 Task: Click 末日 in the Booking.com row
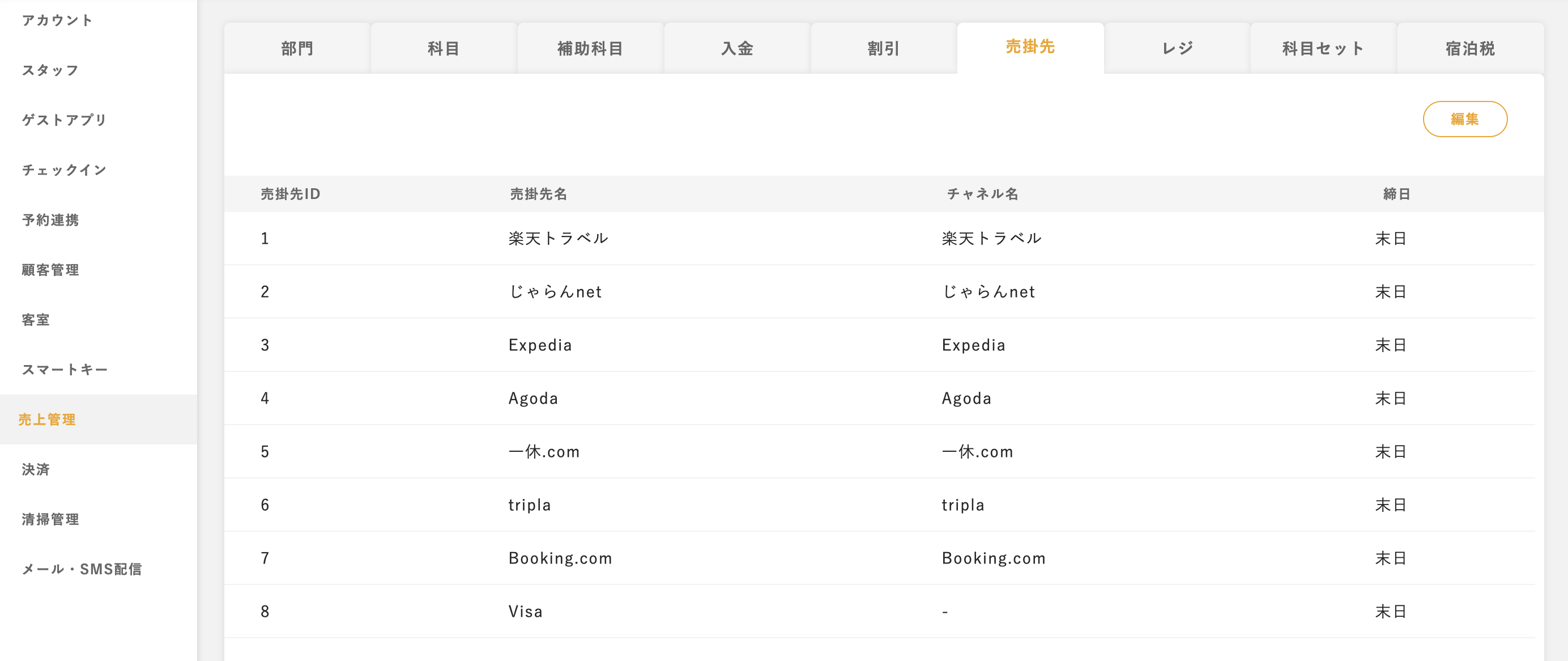(x=1391, y=558)
